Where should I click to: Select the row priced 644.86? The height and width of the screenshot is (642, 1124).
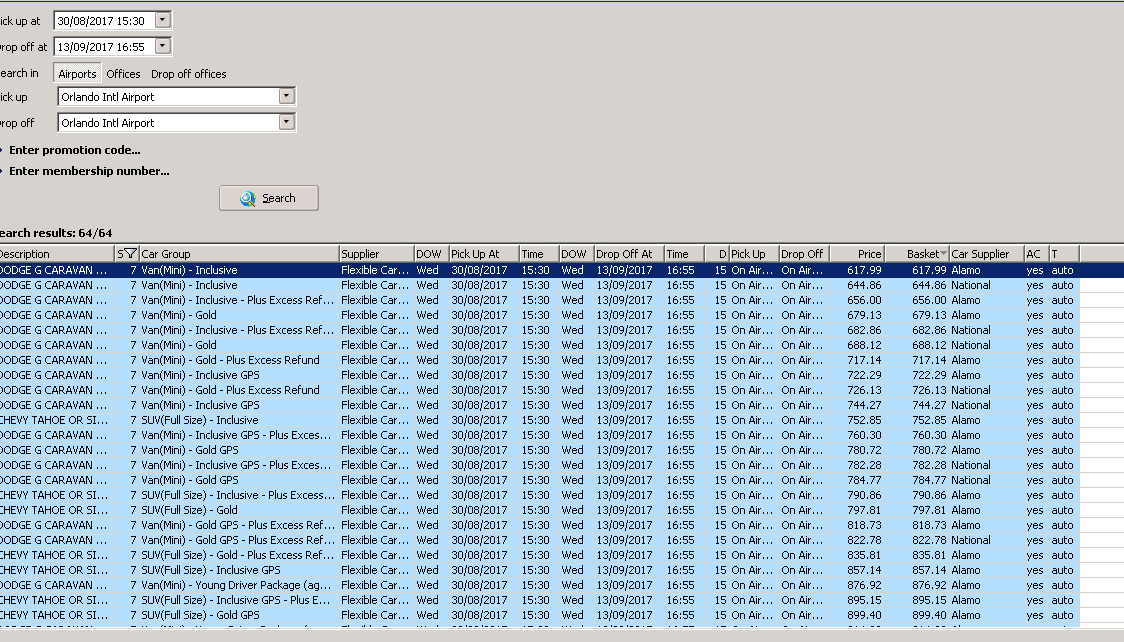coord(540,285)
